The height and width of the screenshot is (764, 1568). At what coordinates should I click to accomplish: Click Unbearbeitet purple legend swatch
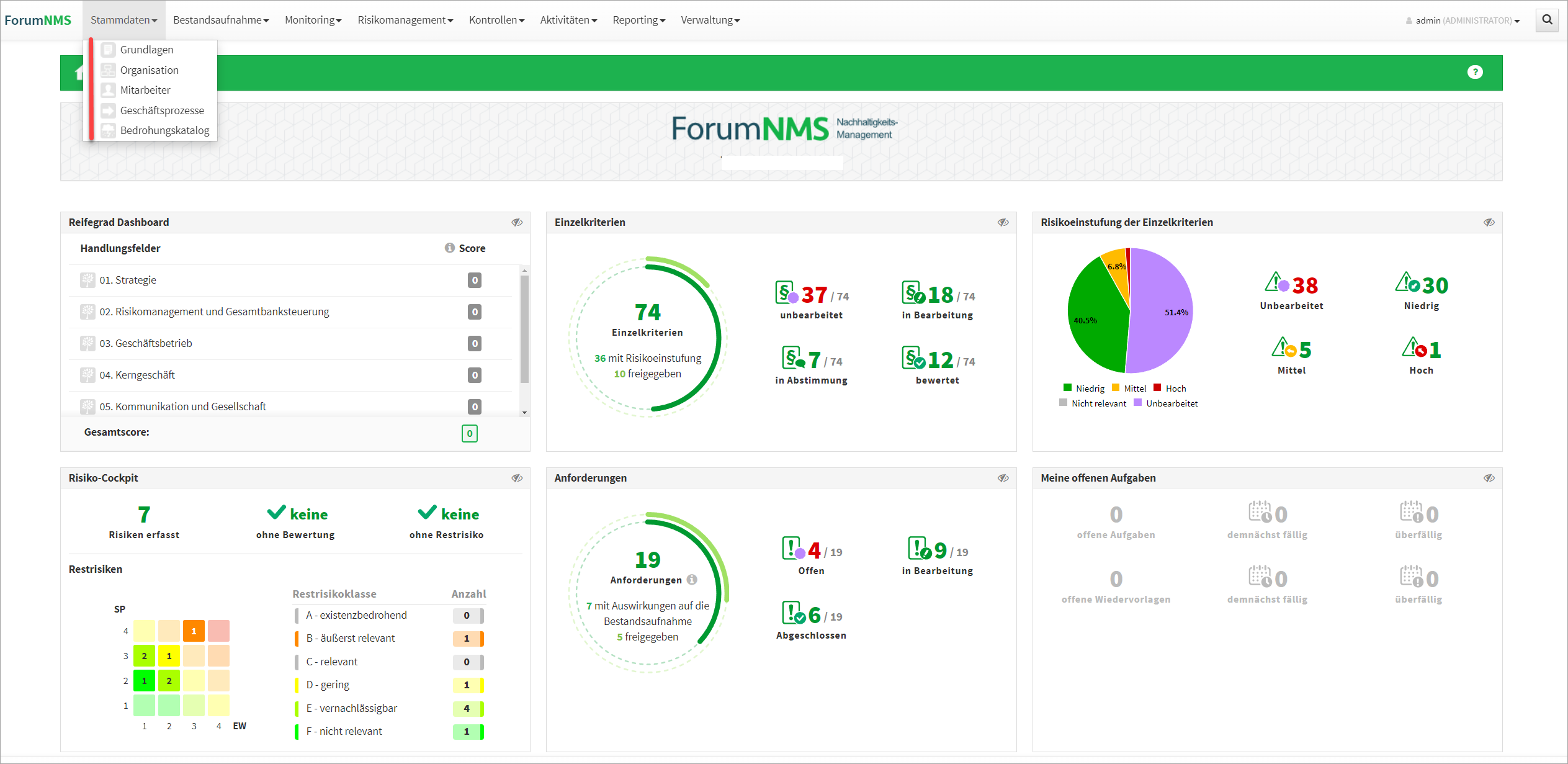coord(1138,403)
